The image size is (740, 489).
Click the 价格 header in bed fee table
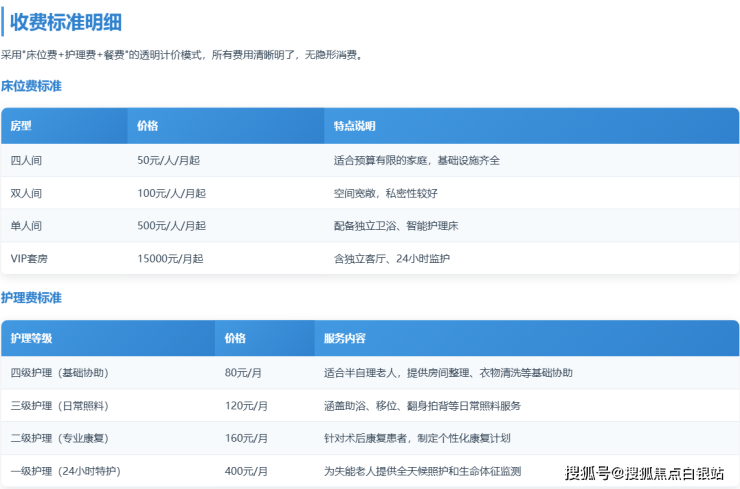point(148,126)
